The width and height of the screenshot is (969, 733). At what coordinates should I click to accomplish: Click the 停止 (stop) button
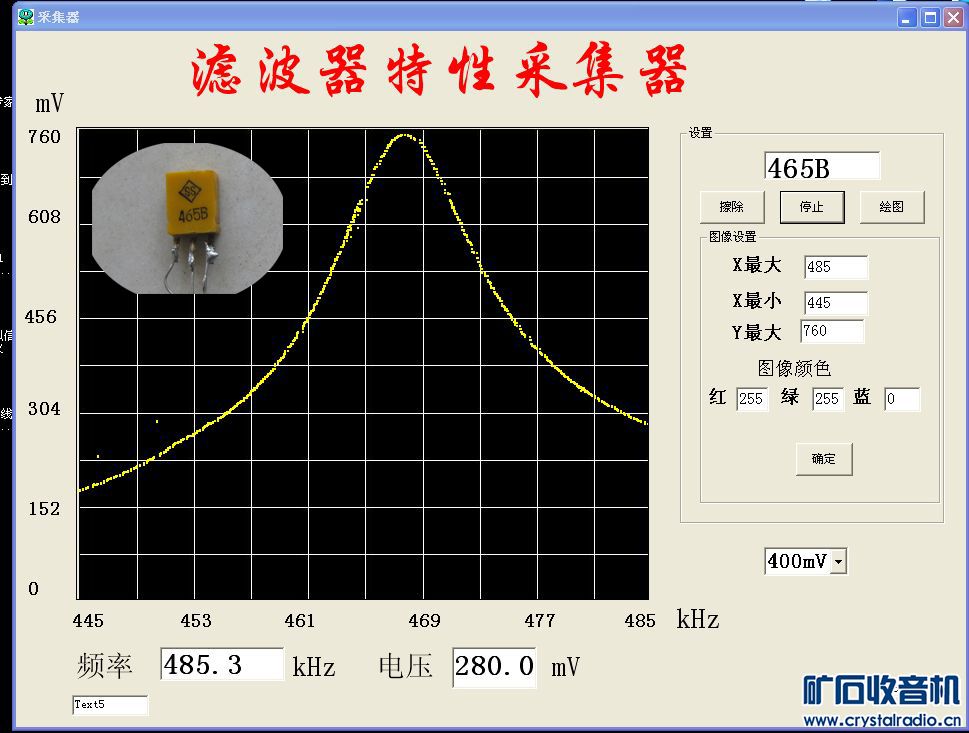[x=811, y=207]
